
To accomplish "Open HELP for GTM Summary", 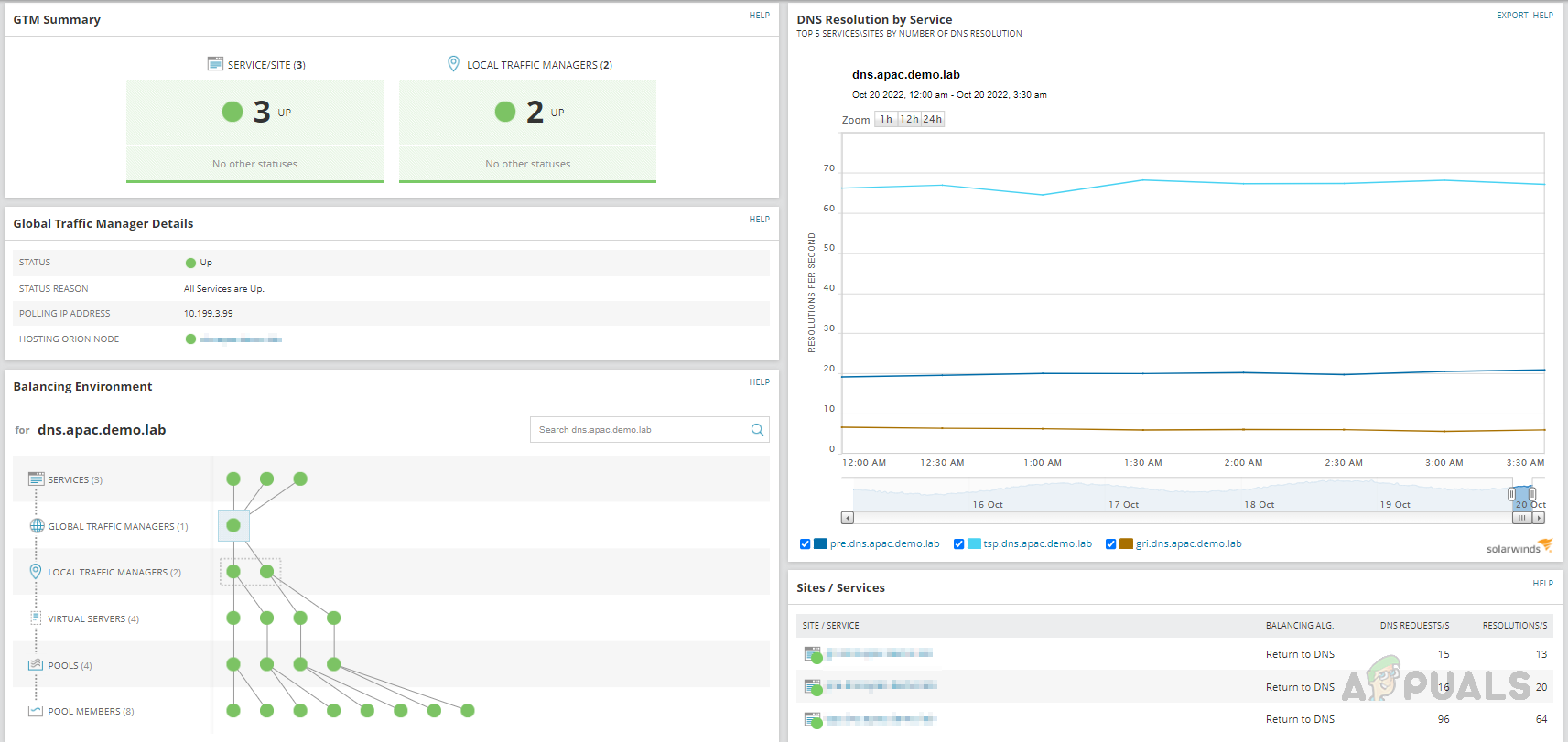I will coord(759,16).
